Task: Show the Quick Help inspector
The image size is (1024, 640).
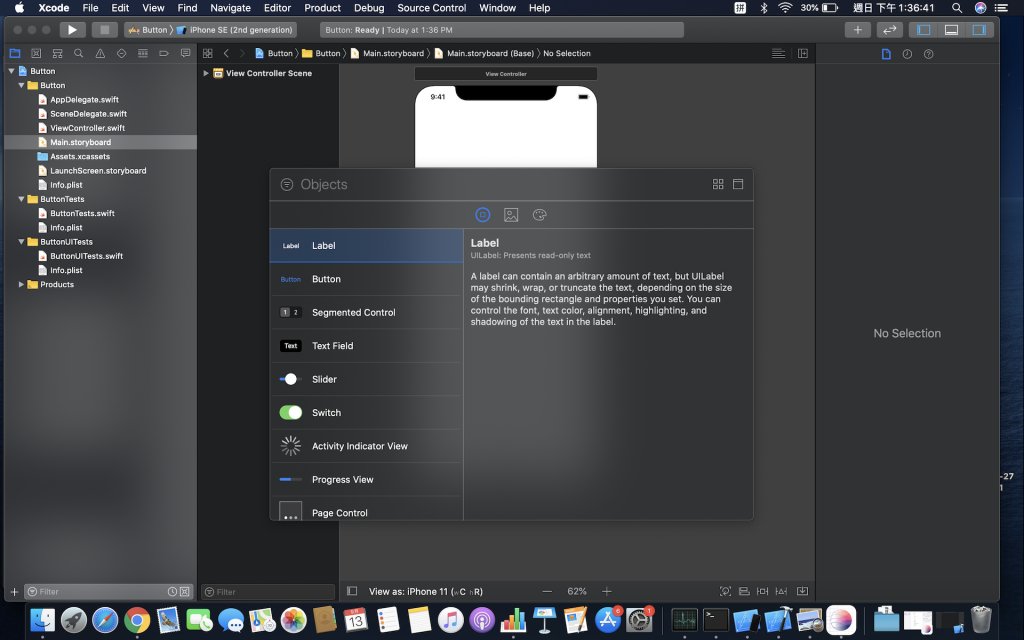Action: tap(929, 54)
